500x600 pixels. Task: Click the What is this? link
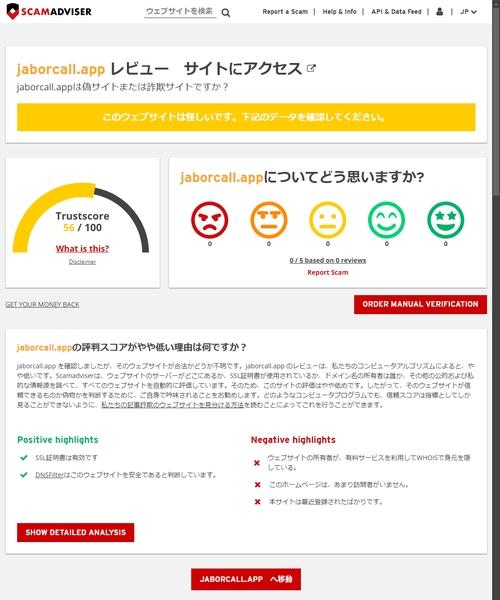tap(82, 249)
